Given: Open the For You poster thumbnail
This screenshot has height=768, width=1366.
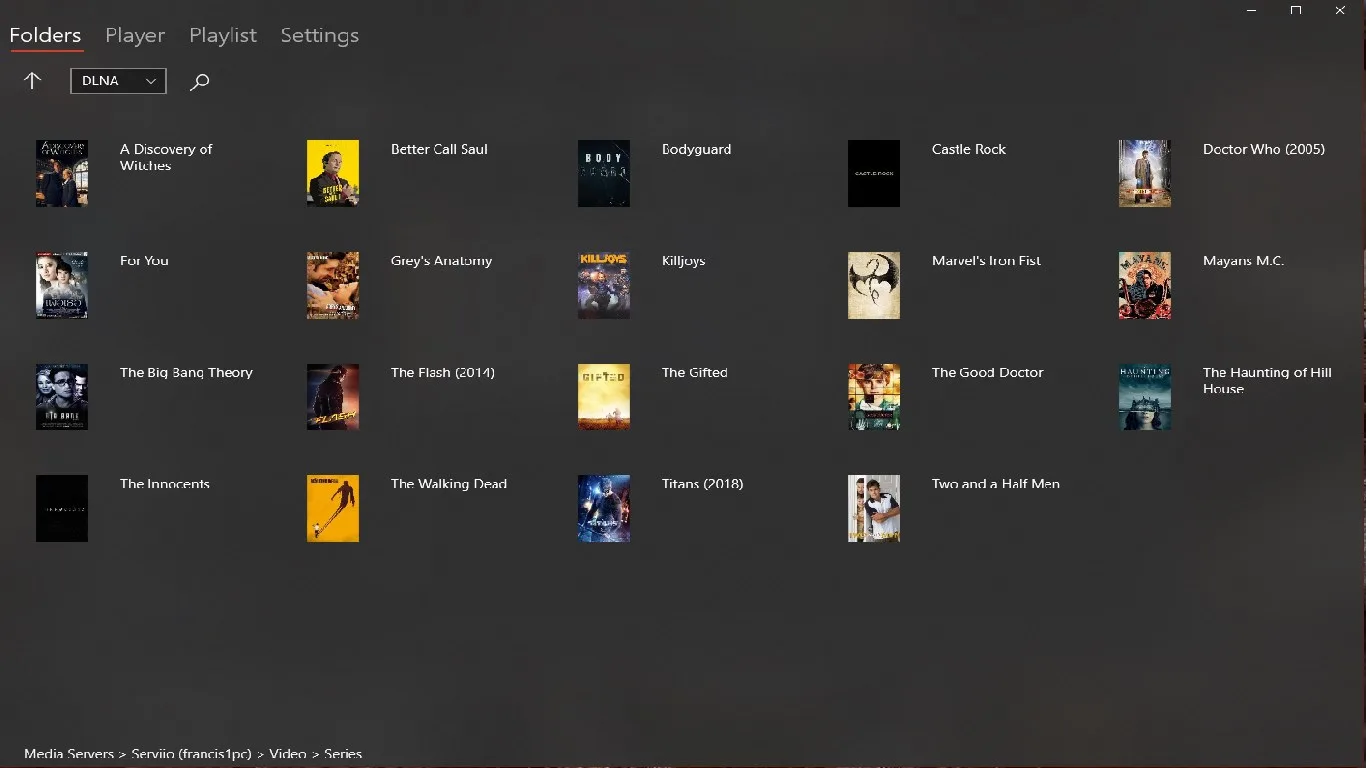Looking at the screenshot, I should [62, 285].
